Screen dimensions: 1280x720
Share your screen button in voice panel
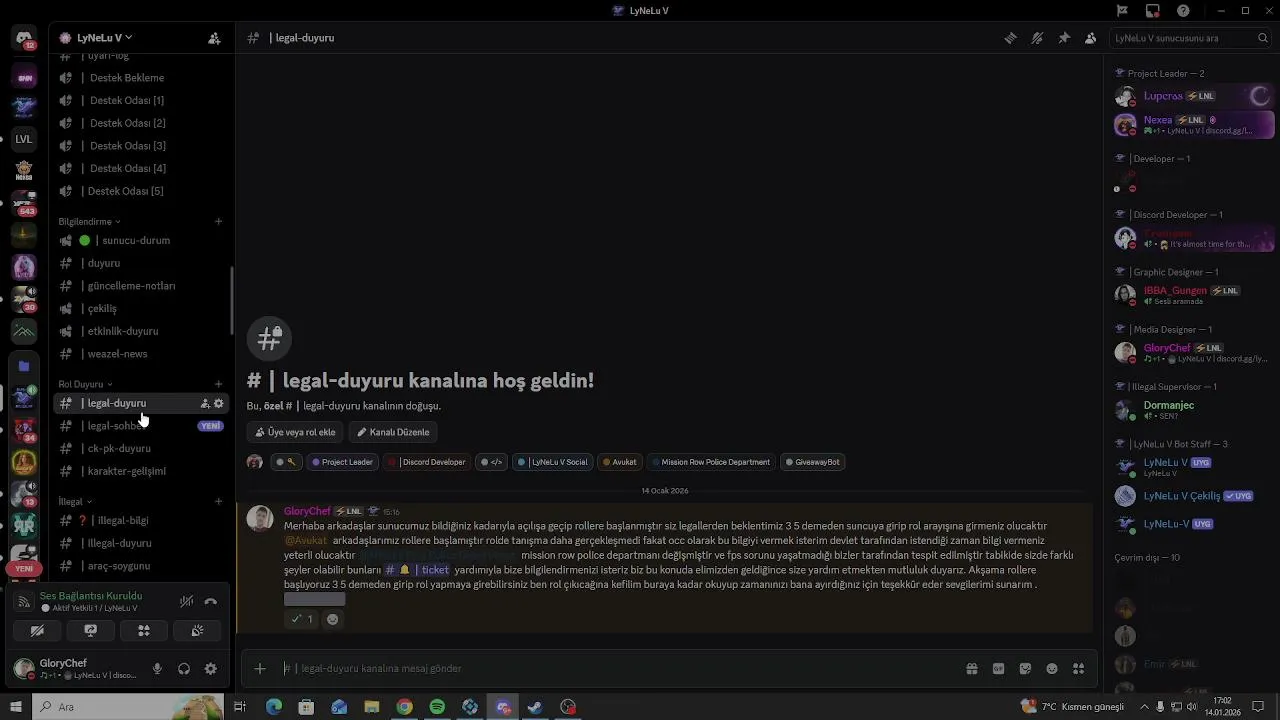tap(90, 631)
